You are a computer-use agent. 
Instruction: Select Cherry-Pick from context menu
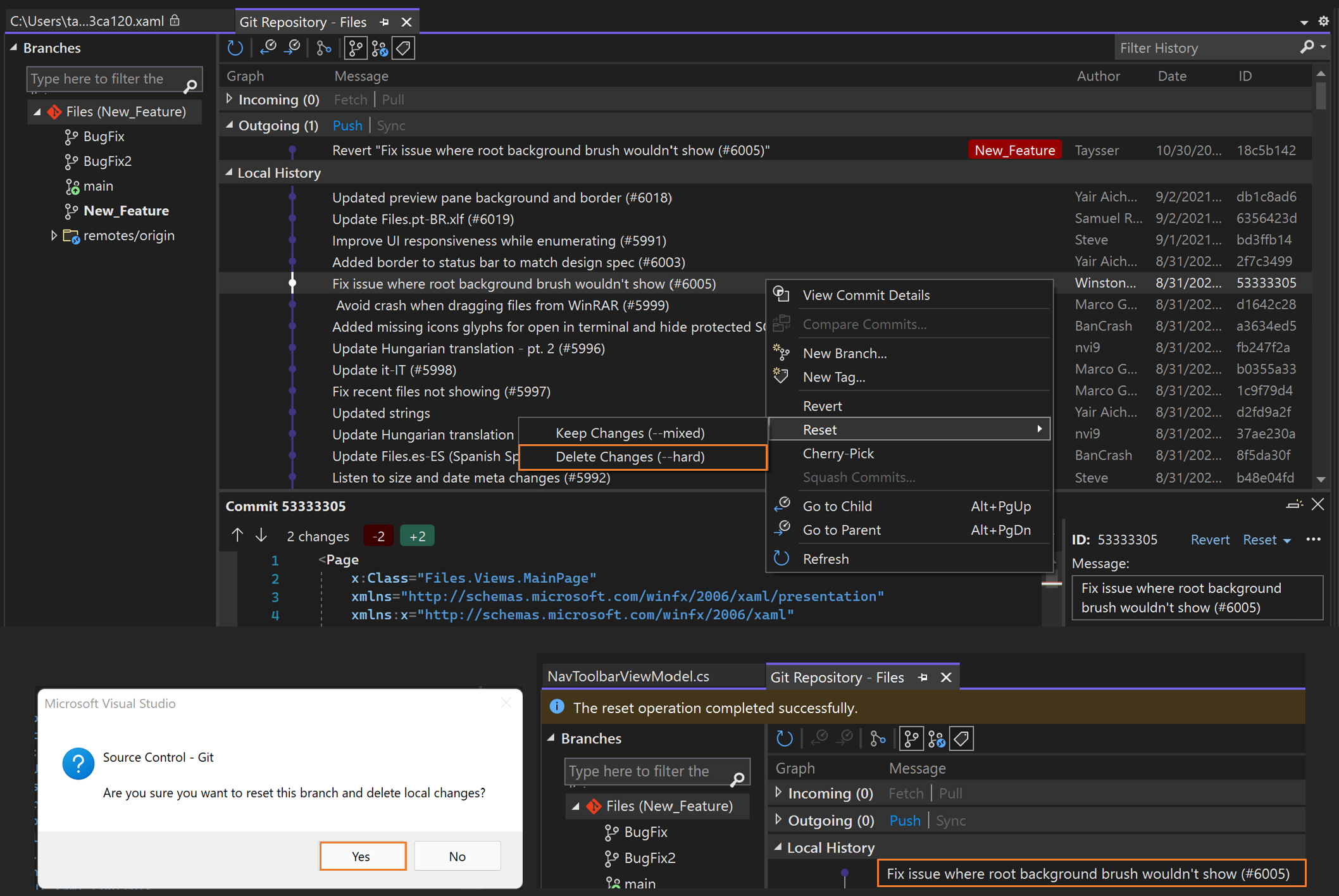point(838,453)
